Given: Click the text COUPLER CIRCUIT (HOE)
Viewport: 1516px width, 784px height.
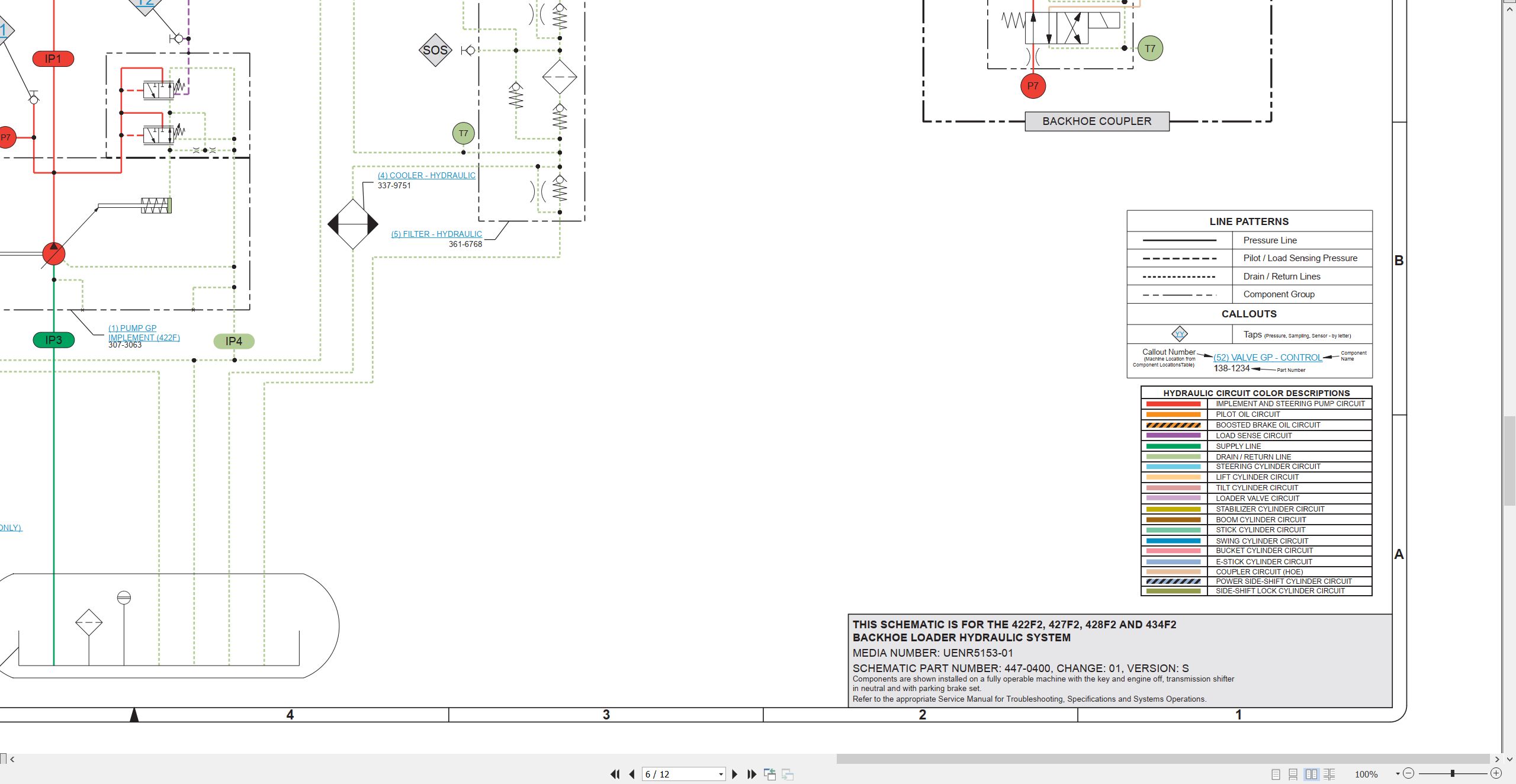Looking at the screenshot, I should (x=1259, y=571).
